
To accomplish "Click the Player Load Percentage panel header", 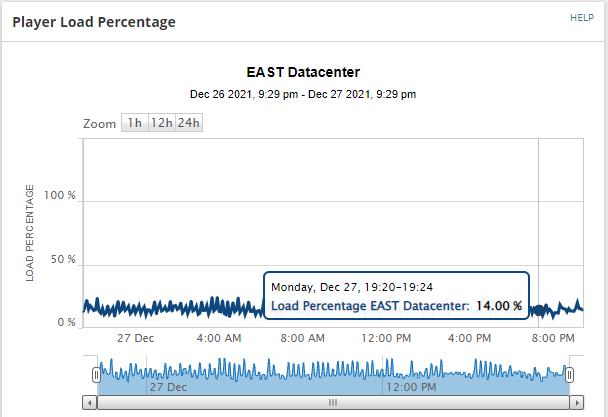I will (x=94, y=21).
